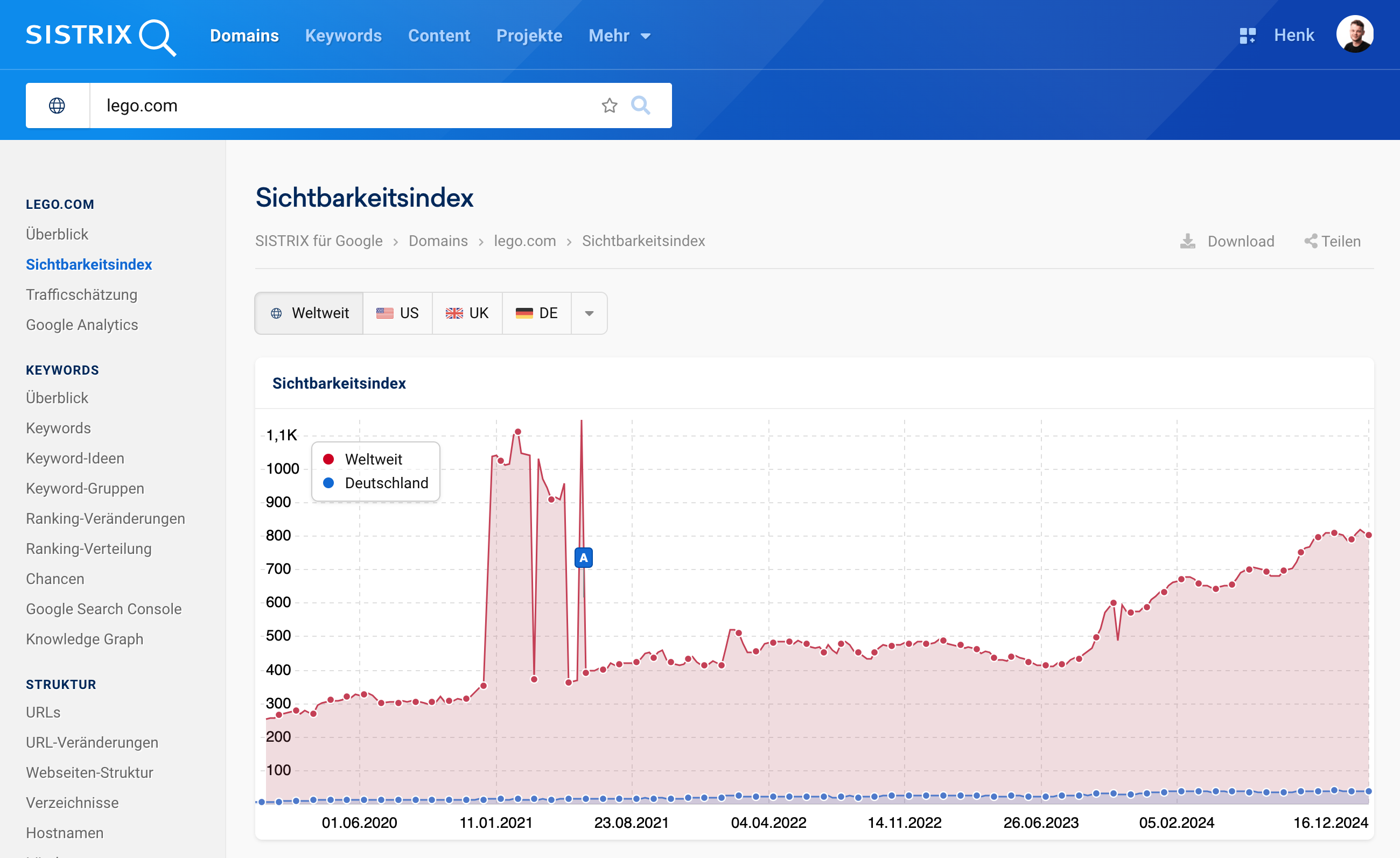Open Ranking-Veränderungen sidebar link

pos(105,518)
